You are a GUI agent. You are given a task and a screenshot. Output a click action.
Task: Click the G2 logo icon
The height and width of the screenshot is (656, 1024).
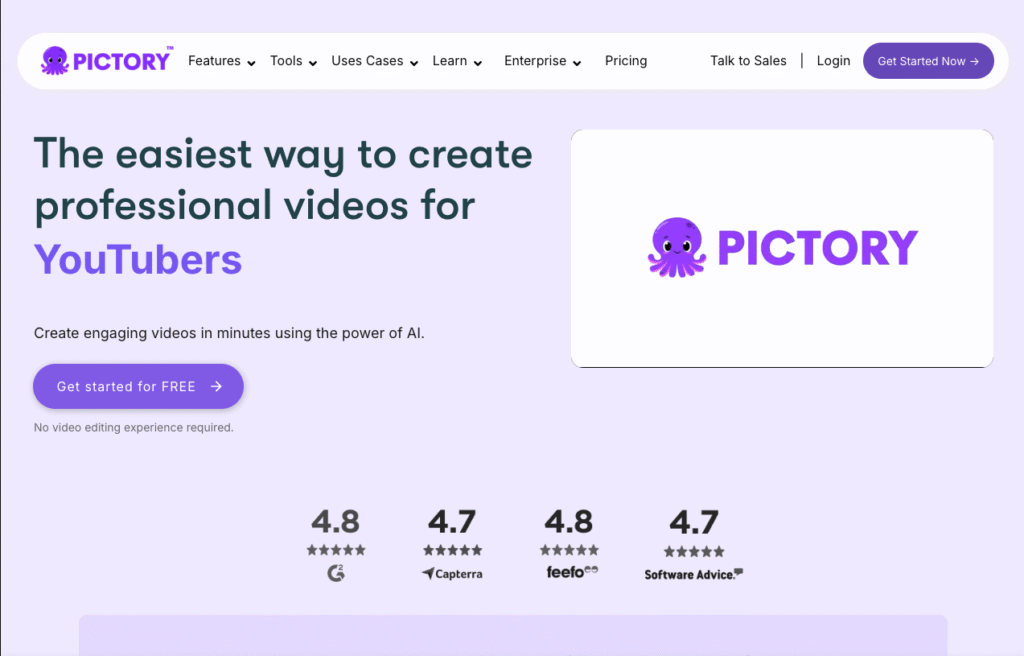pos(336,573)
